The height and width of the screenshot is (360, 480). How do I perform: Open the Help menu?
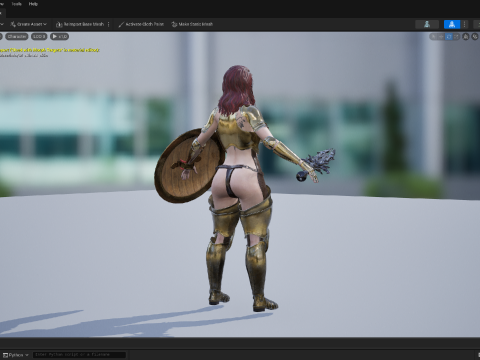tap(33, 4)
